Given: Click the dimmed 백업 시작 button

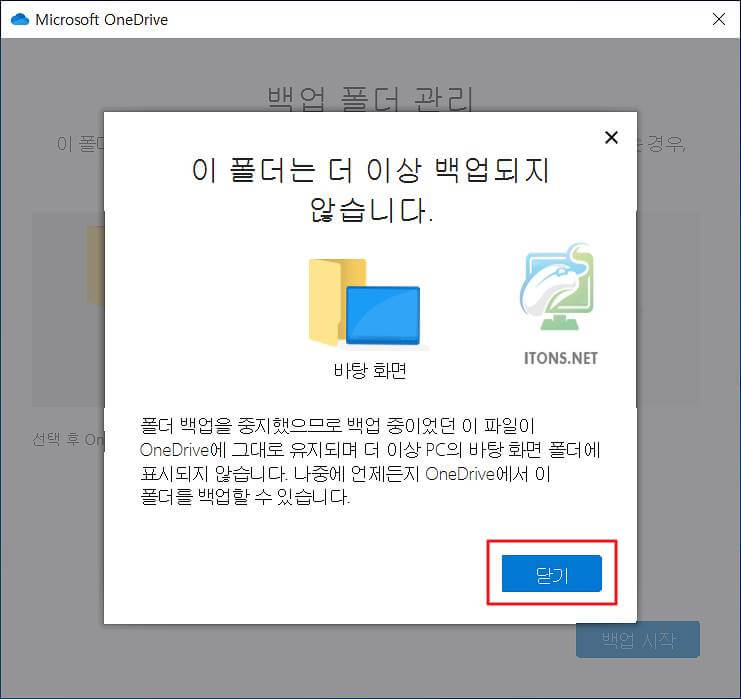Looking at the screenshot, I should click(638, 640).
